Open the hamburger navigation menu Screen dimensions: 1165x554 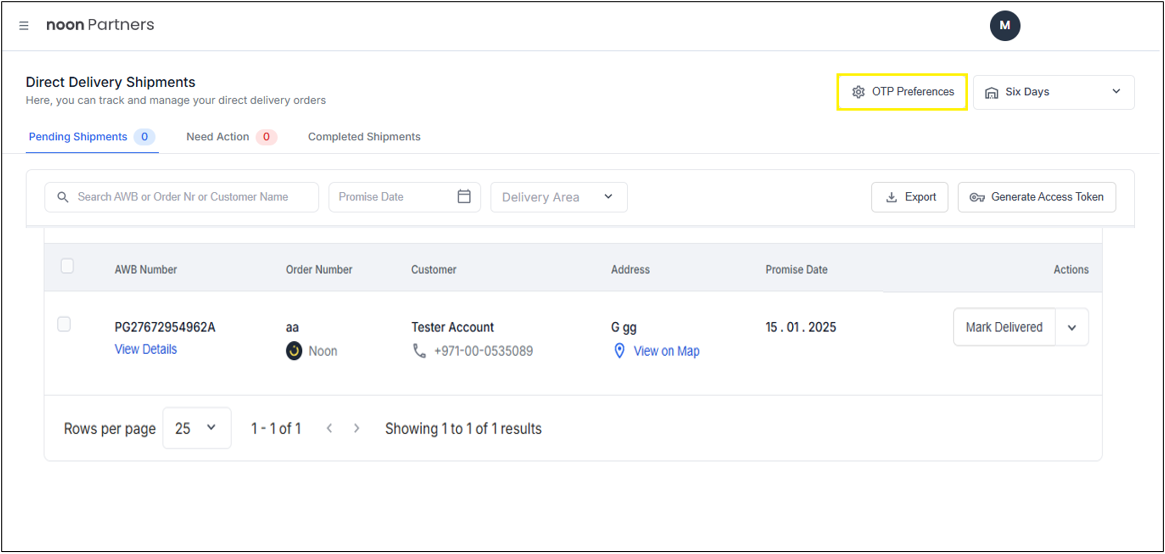[x=24, y=25]
